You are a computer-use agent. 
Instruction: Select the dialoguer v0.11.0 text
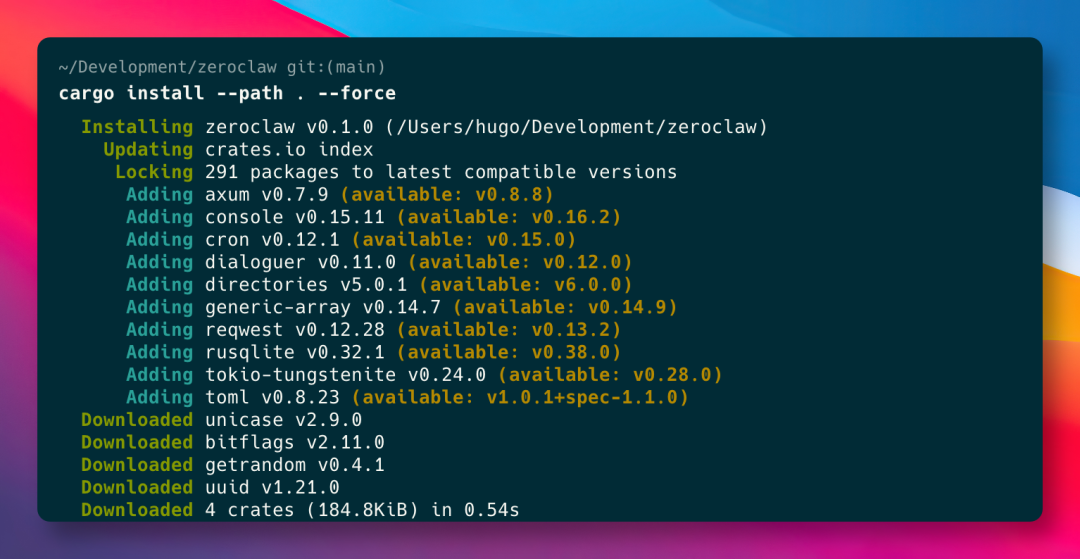pos(301,262)
